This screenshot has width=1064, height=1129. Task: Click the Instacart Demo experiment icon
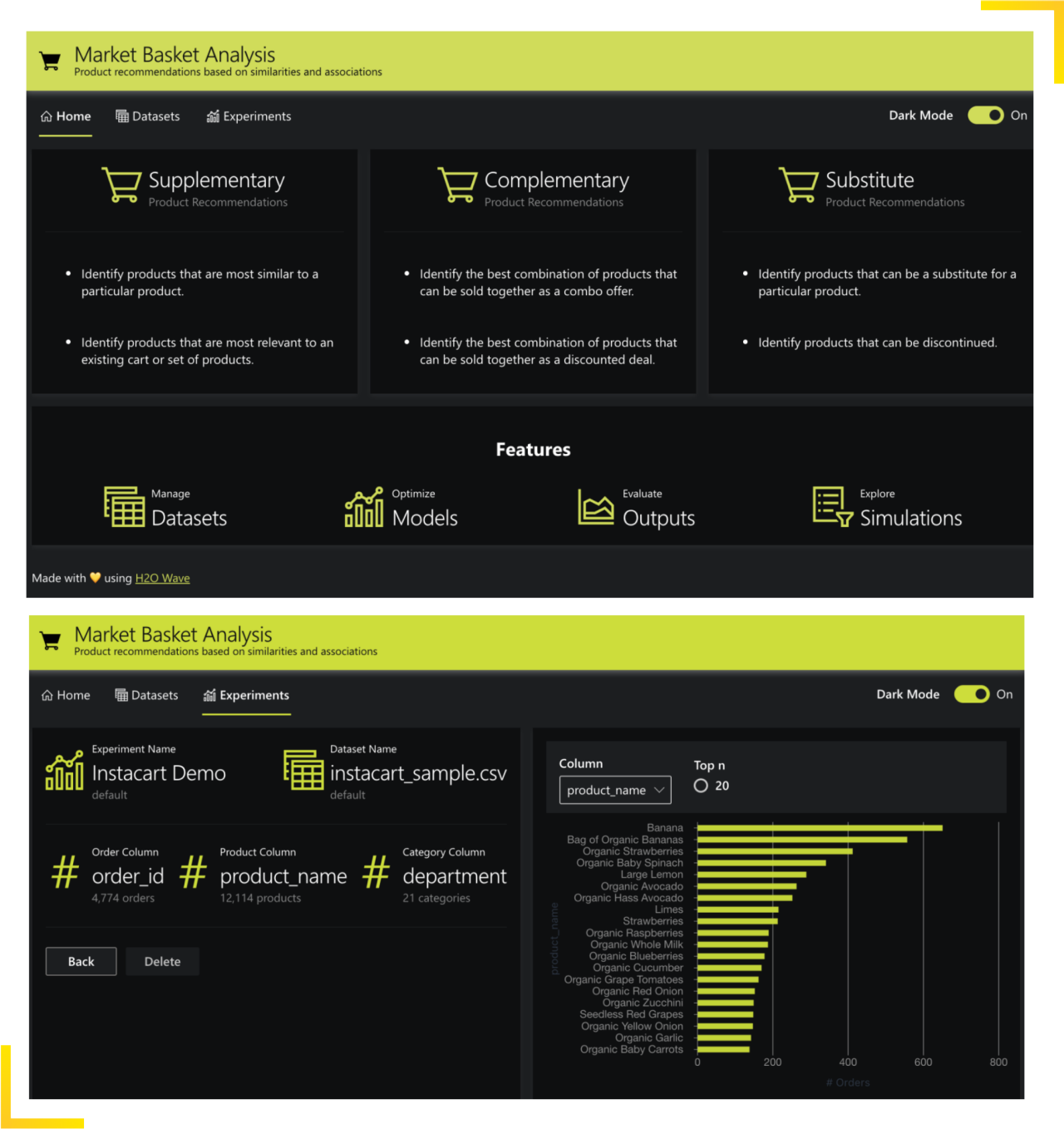click(65, 770)
